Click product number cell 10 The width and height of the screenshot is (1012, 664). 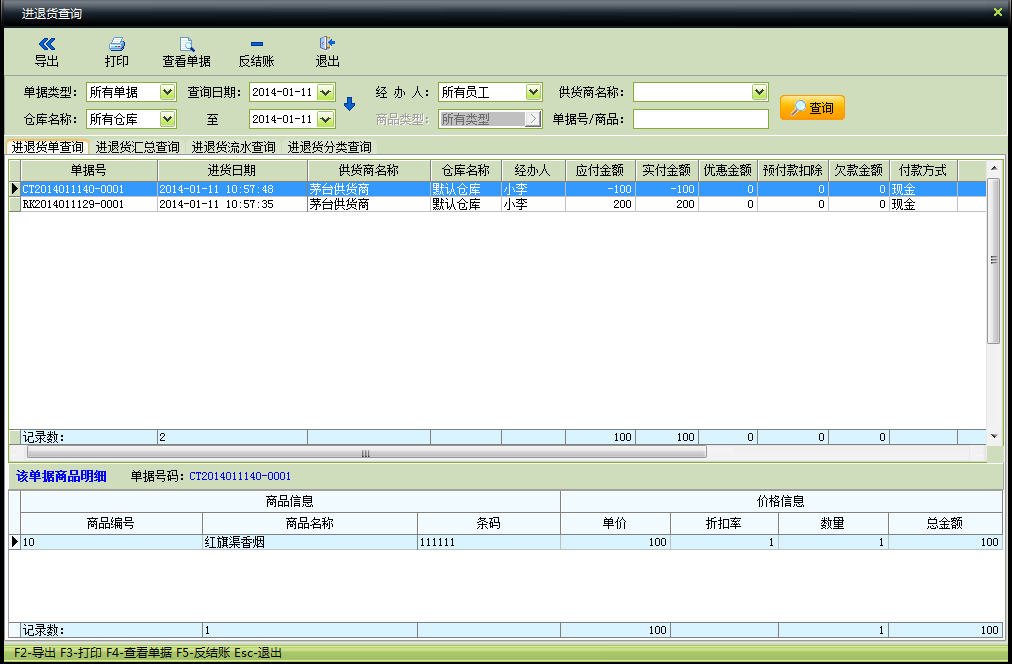pos(111,542)
